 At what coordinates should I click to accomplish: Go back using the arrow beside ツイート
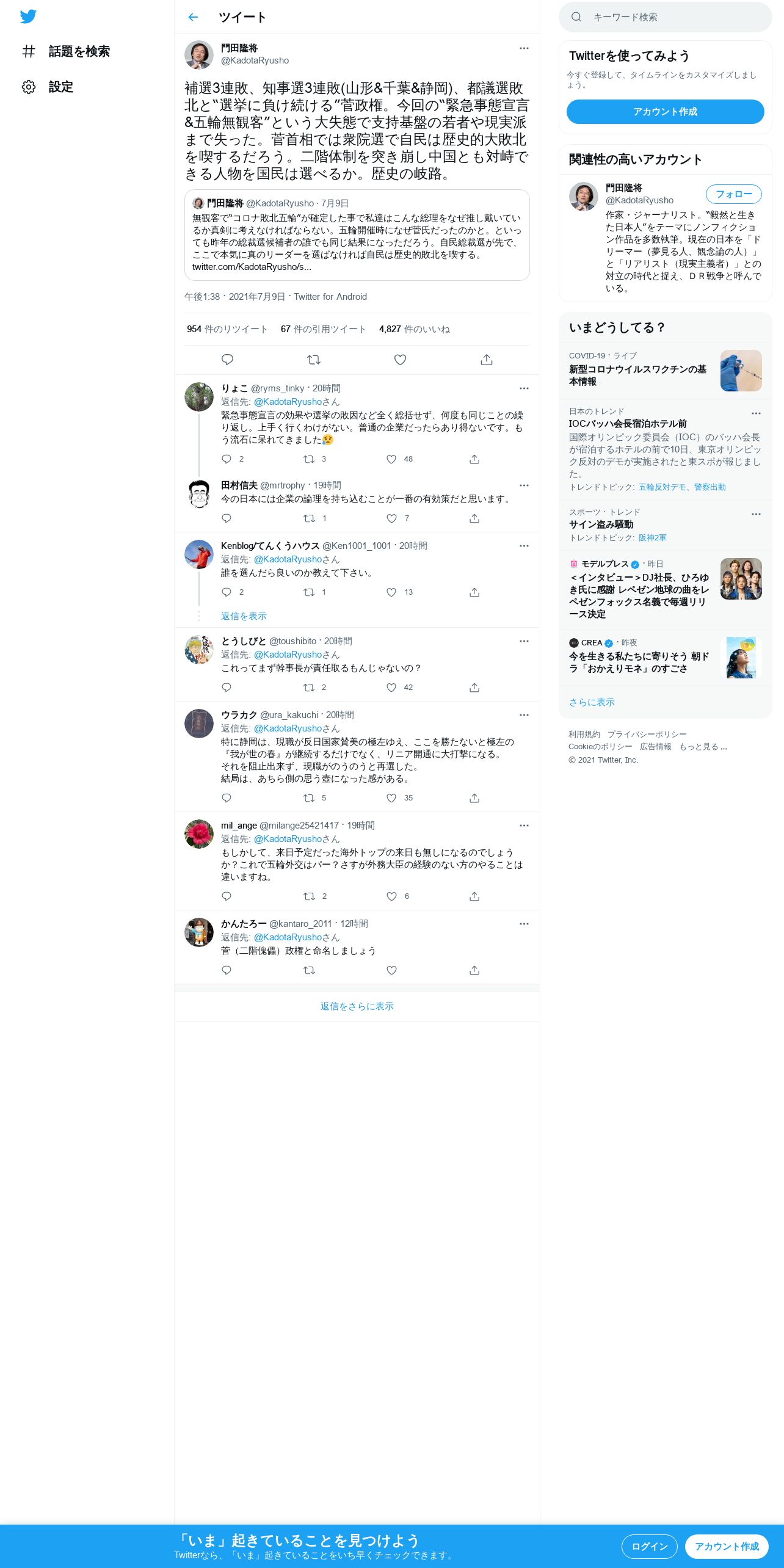[193, 17]
